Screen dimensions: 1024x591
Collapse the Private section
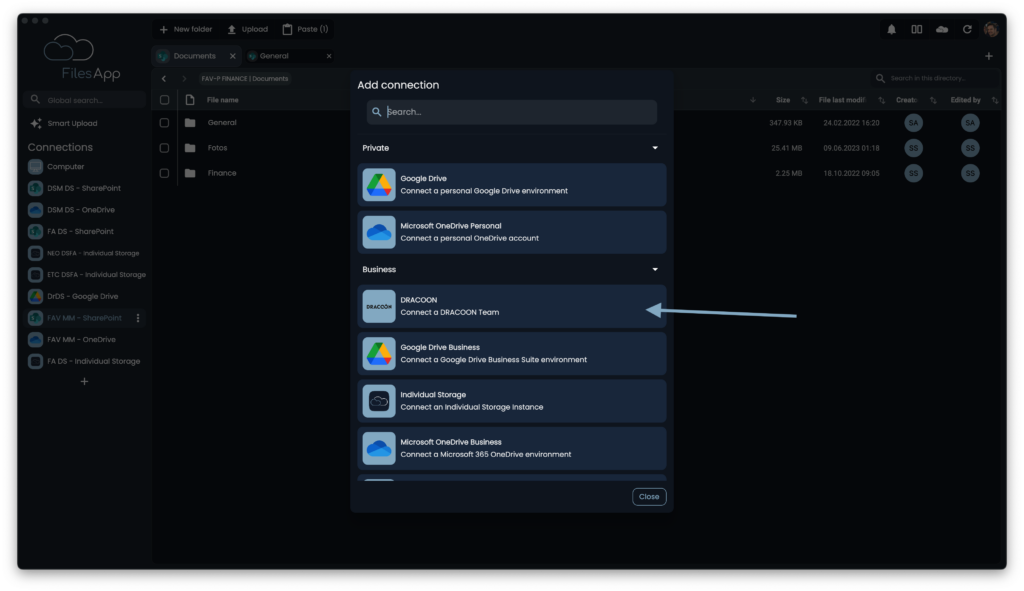point(655,148)
